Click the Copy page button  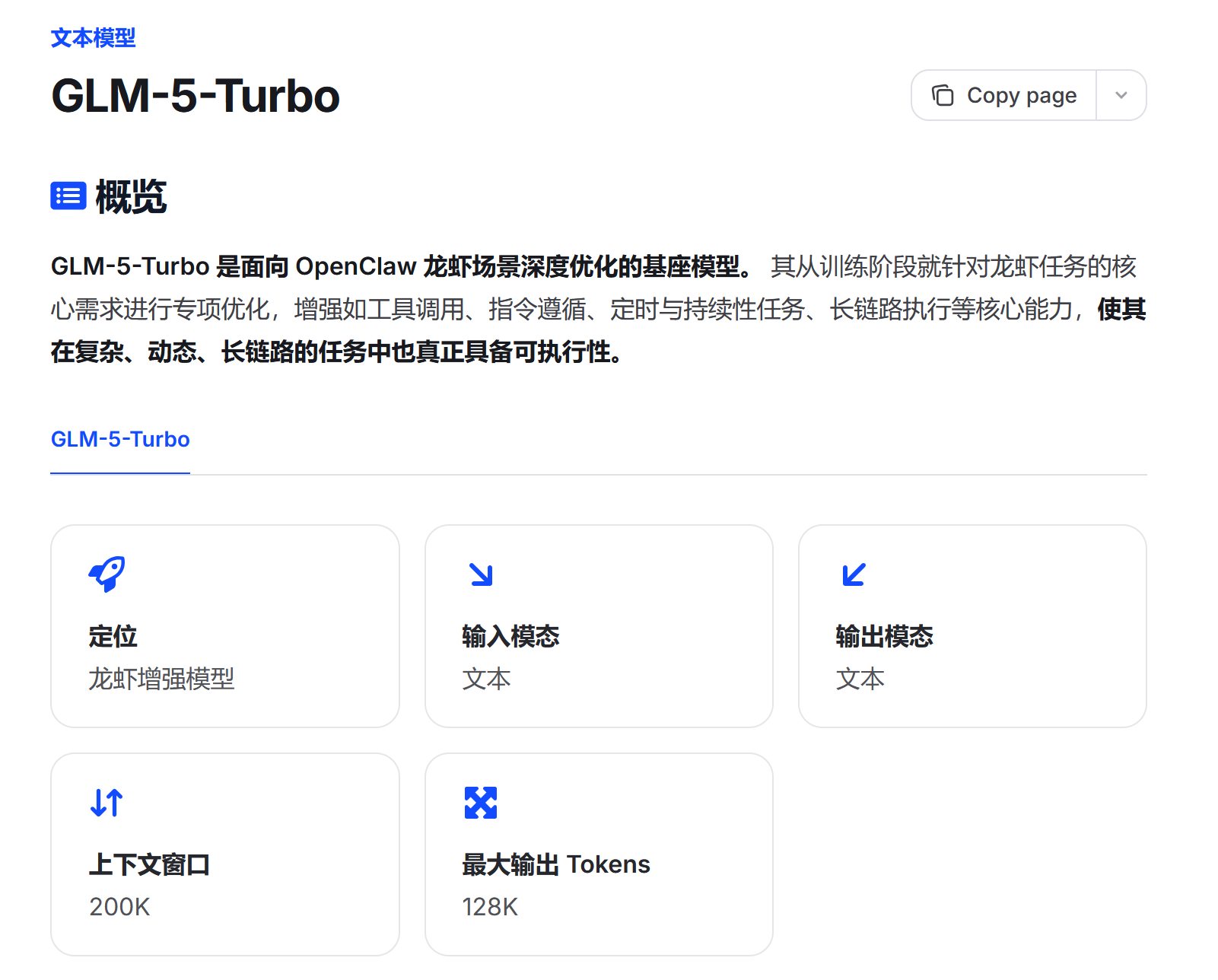(1004, 96)
